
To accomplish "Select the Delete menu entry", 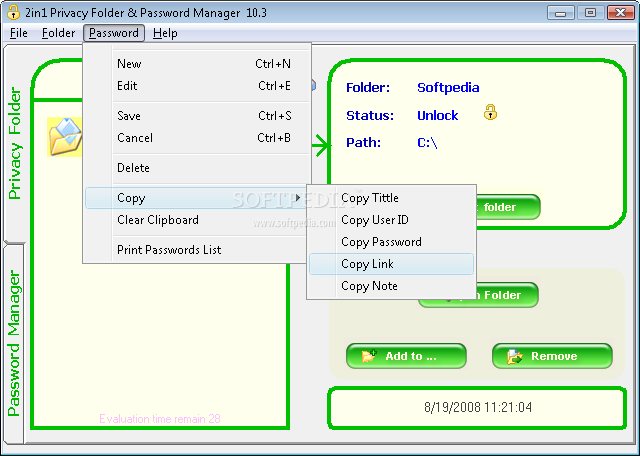I will 198,168.
